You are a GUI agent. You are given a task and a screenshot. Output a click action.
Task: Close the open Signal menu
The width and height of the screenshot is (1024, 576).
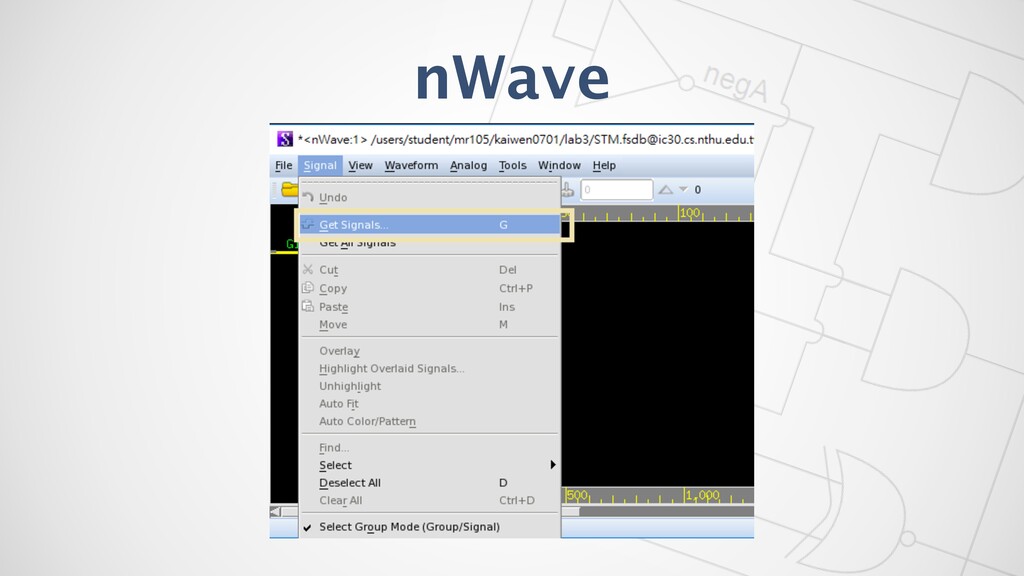click(320, 165)
